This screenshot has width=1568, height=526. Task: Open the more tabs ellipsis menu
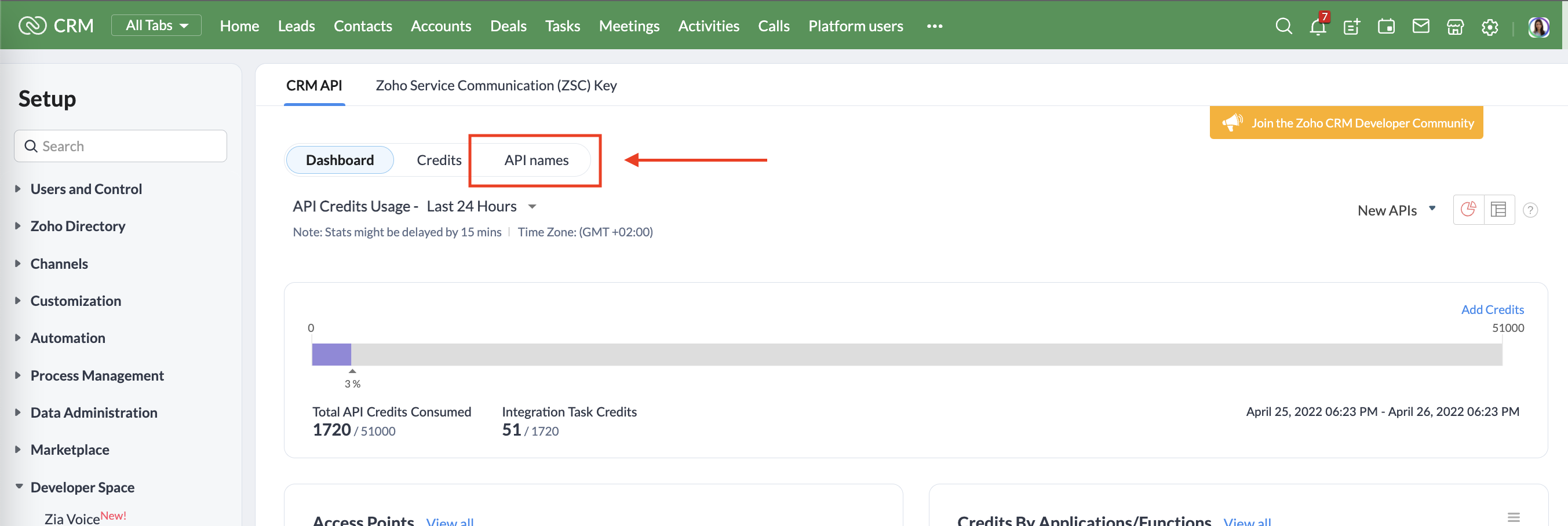[934, 26]
